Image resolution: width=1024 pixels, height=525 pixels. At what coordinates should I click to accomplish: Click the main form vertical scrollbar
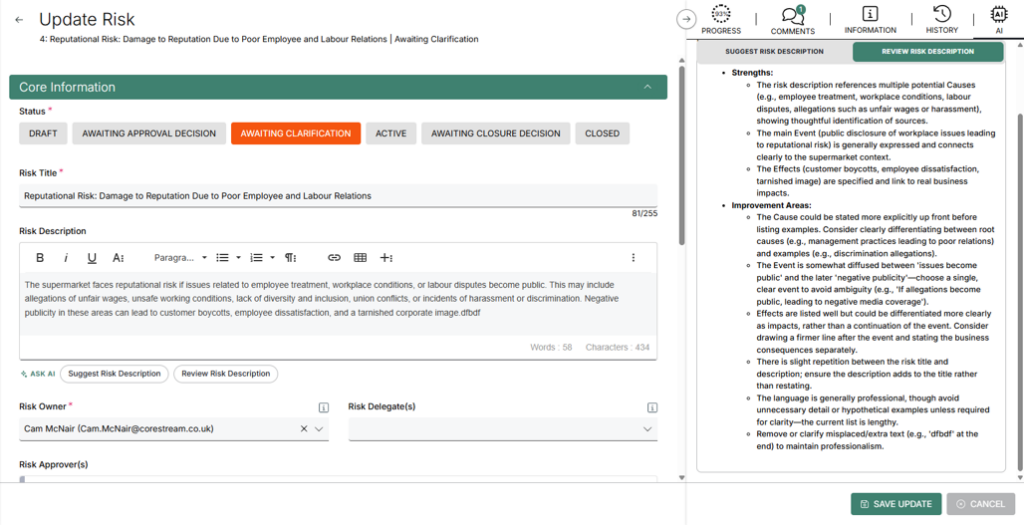682,154
